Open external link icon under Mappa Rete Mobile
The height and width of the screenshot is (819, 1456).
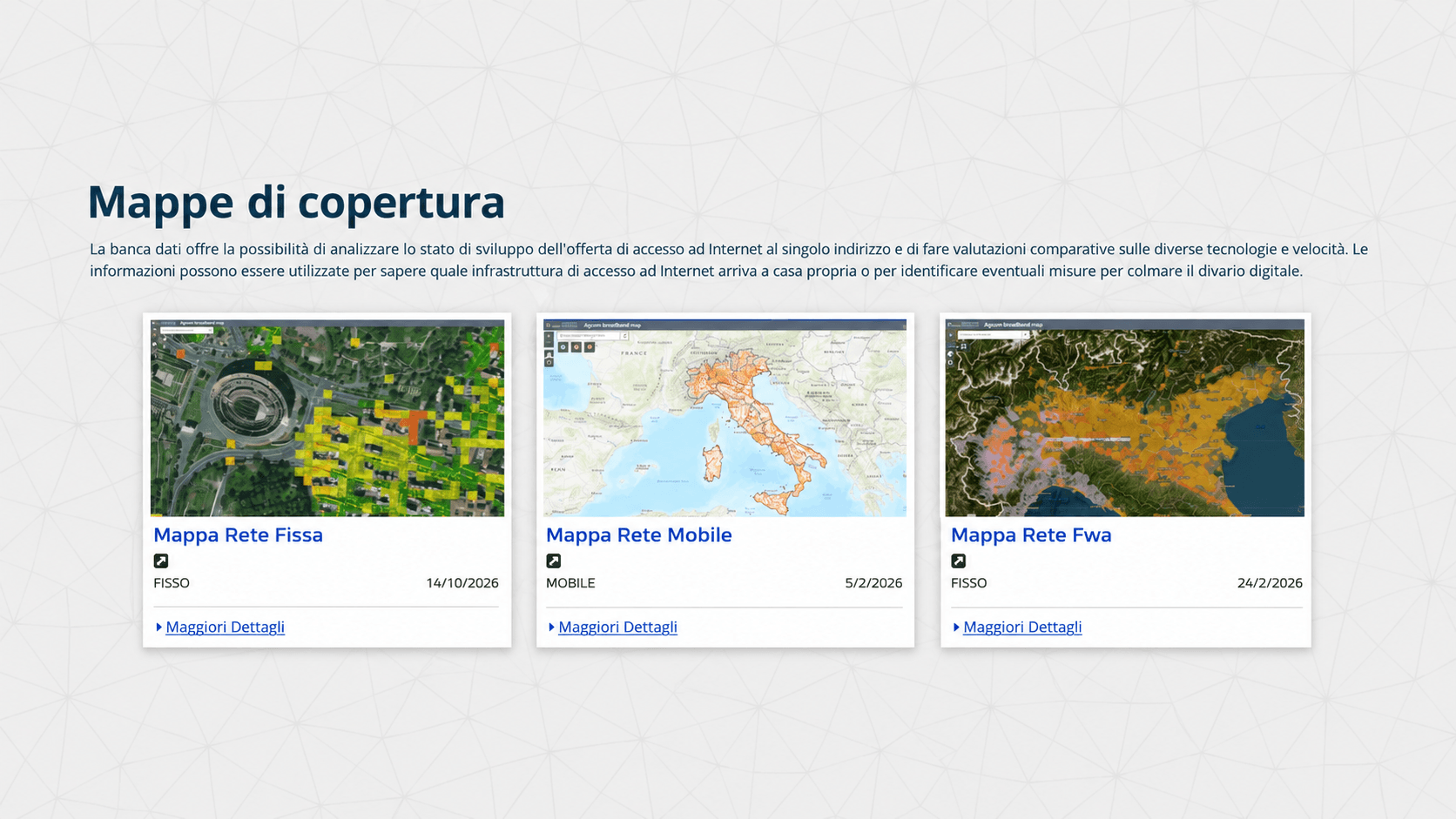(x=554, y=561)
